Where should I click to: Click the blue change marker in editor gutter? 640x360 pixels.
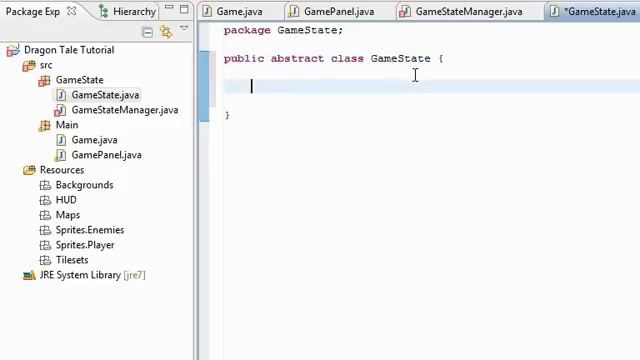(204, 86)
